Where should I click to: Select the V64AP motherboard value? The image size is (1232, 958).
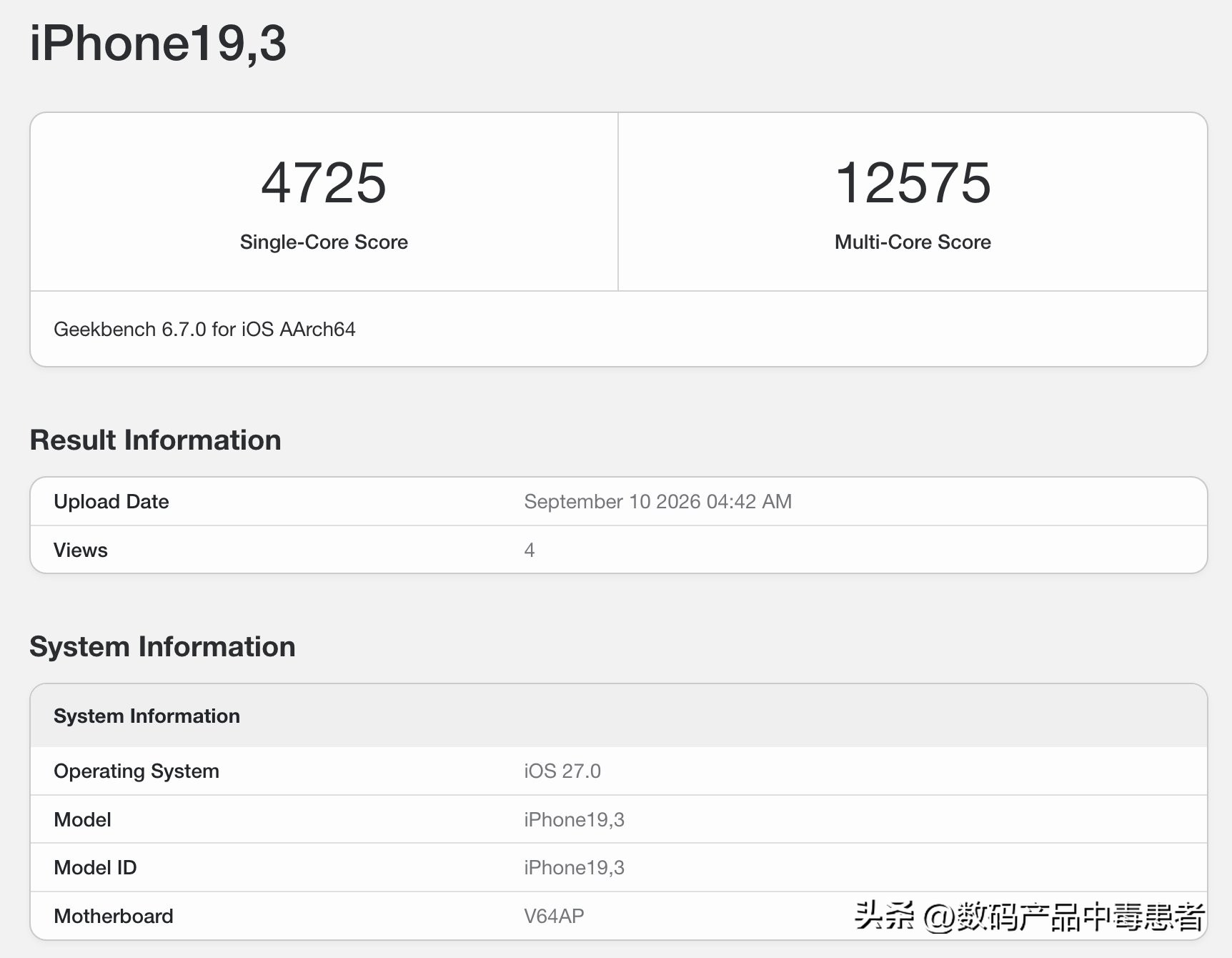pyautogui.click(x=554, y=916)
